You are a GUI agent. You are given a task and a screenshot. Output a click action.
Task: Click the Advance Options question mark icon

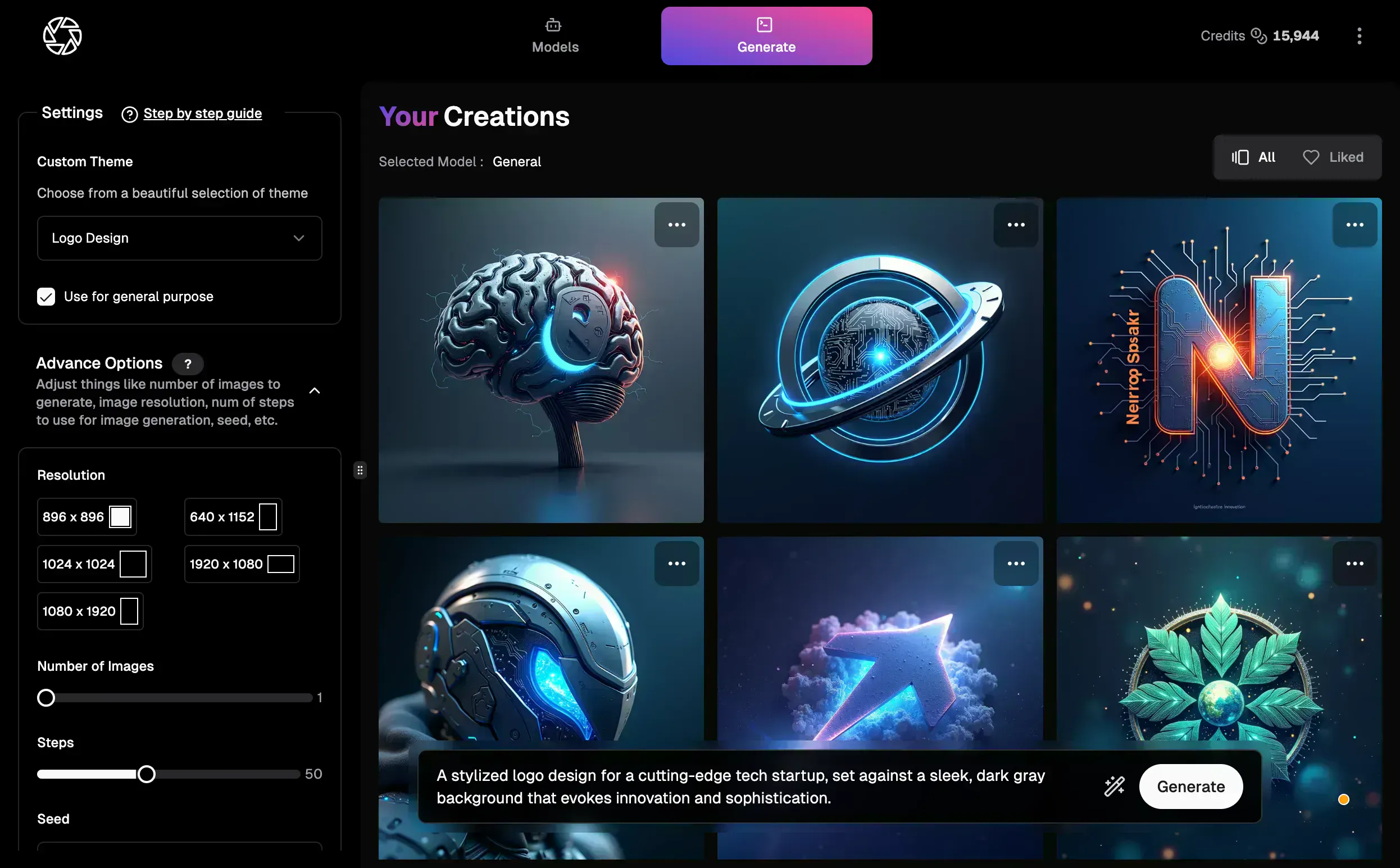(188, 363)
